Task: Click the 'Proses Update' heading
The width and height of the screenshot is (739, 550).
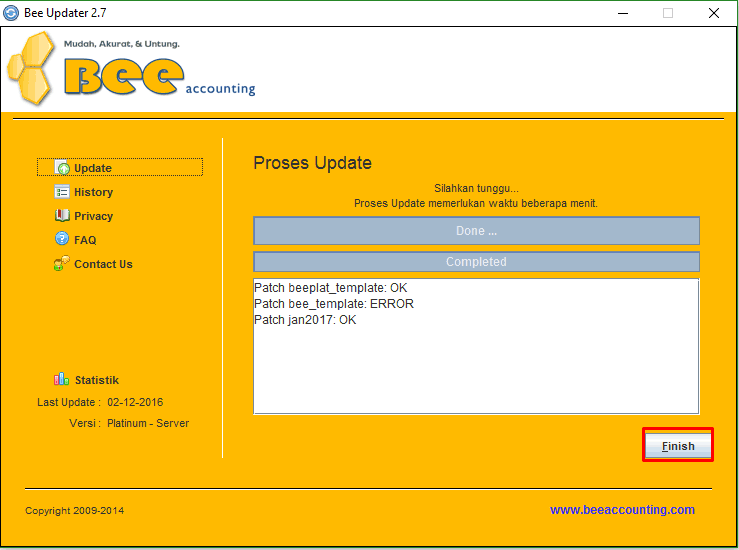Action: (x=312, y=163)
